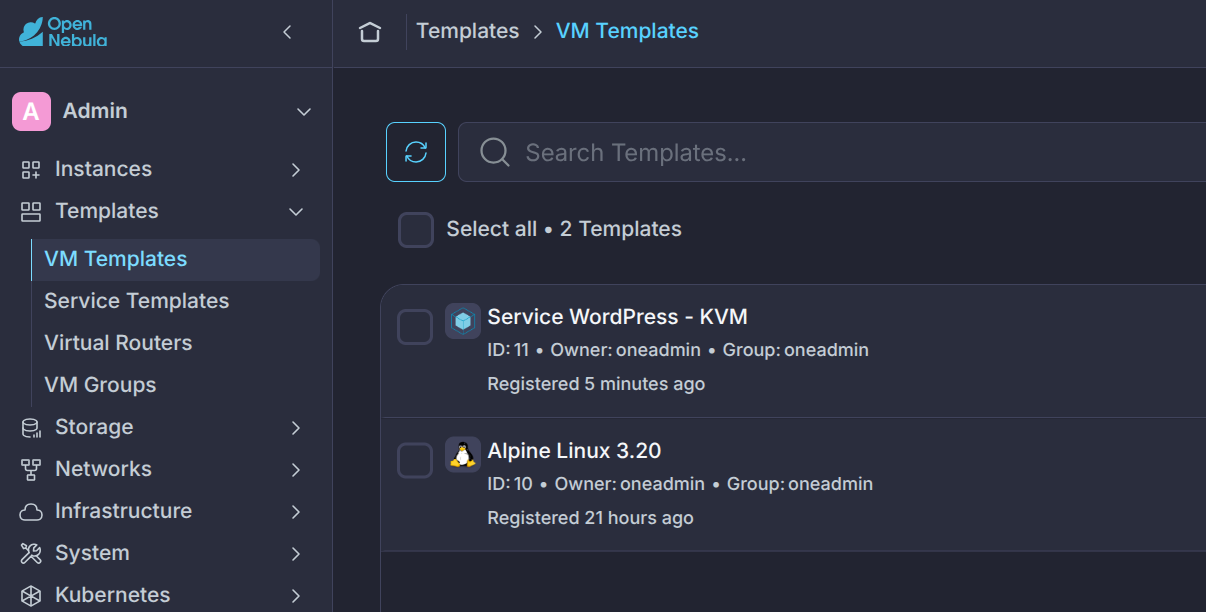Click the Service WordPress template logo
1206x612 pixels.
click(x=463, y=321)
